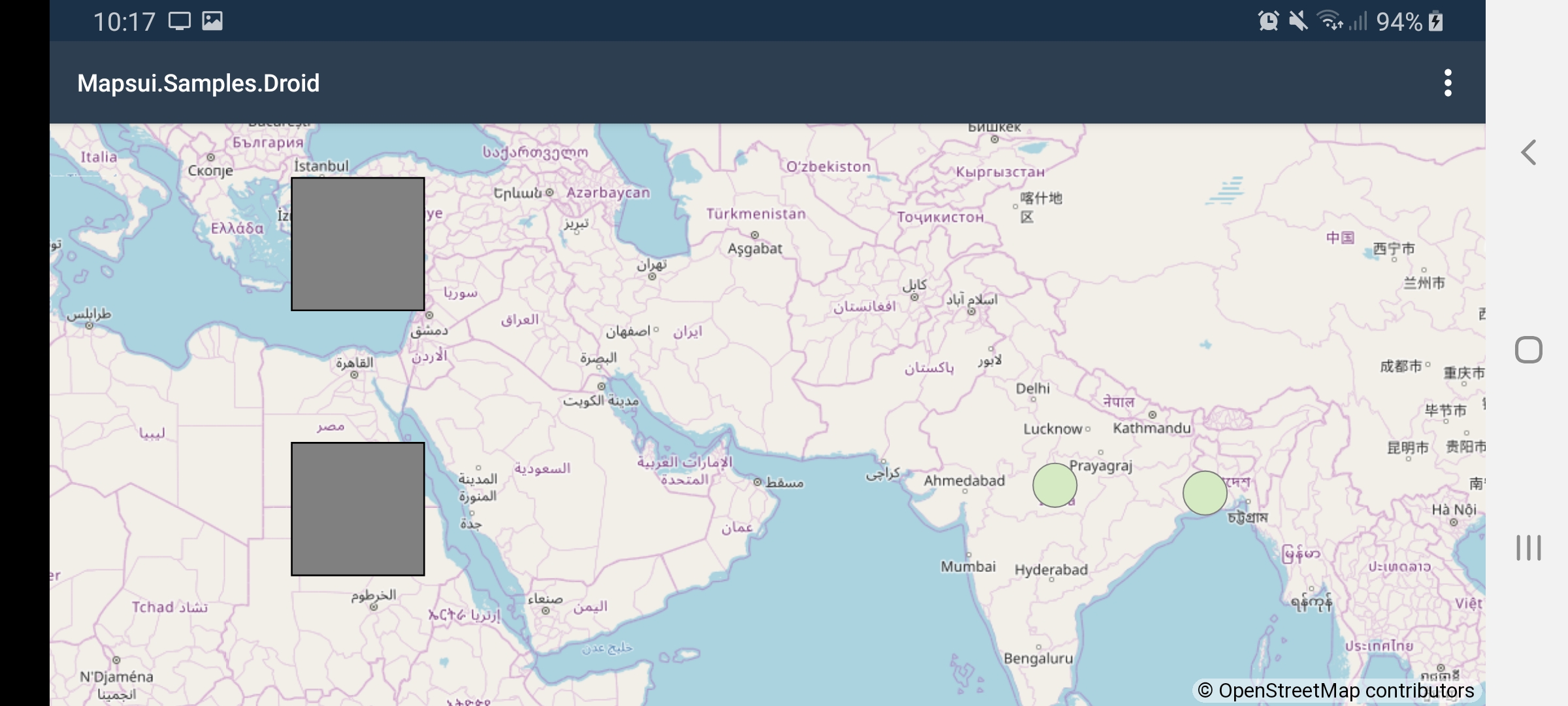Click the Tchad country label
The width and height of the screenshot is (1568, 706).
tap(153, 607)
